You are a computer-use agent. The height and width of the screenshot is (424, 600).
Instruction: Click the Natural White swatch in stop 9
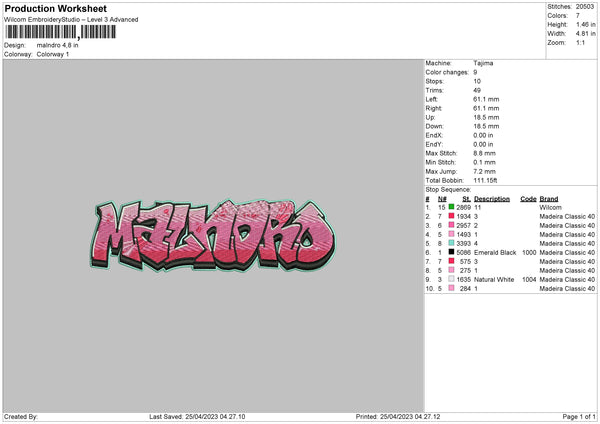[451, 279]
